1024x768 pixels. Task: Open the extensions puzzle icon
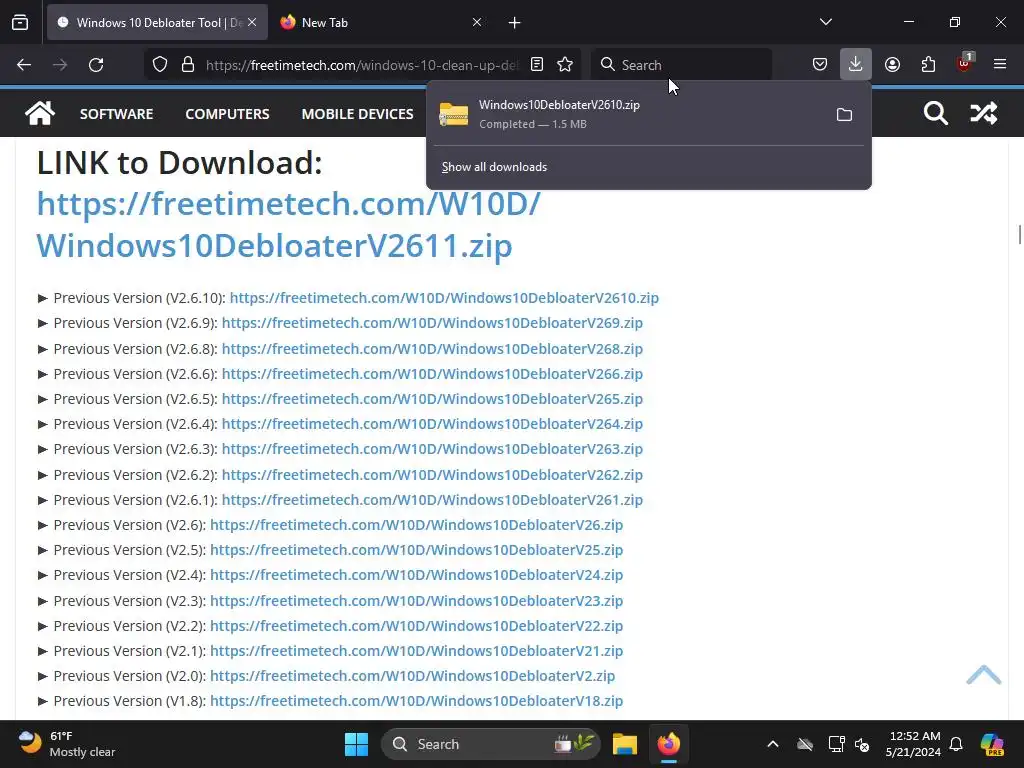[x=928, y=65]
